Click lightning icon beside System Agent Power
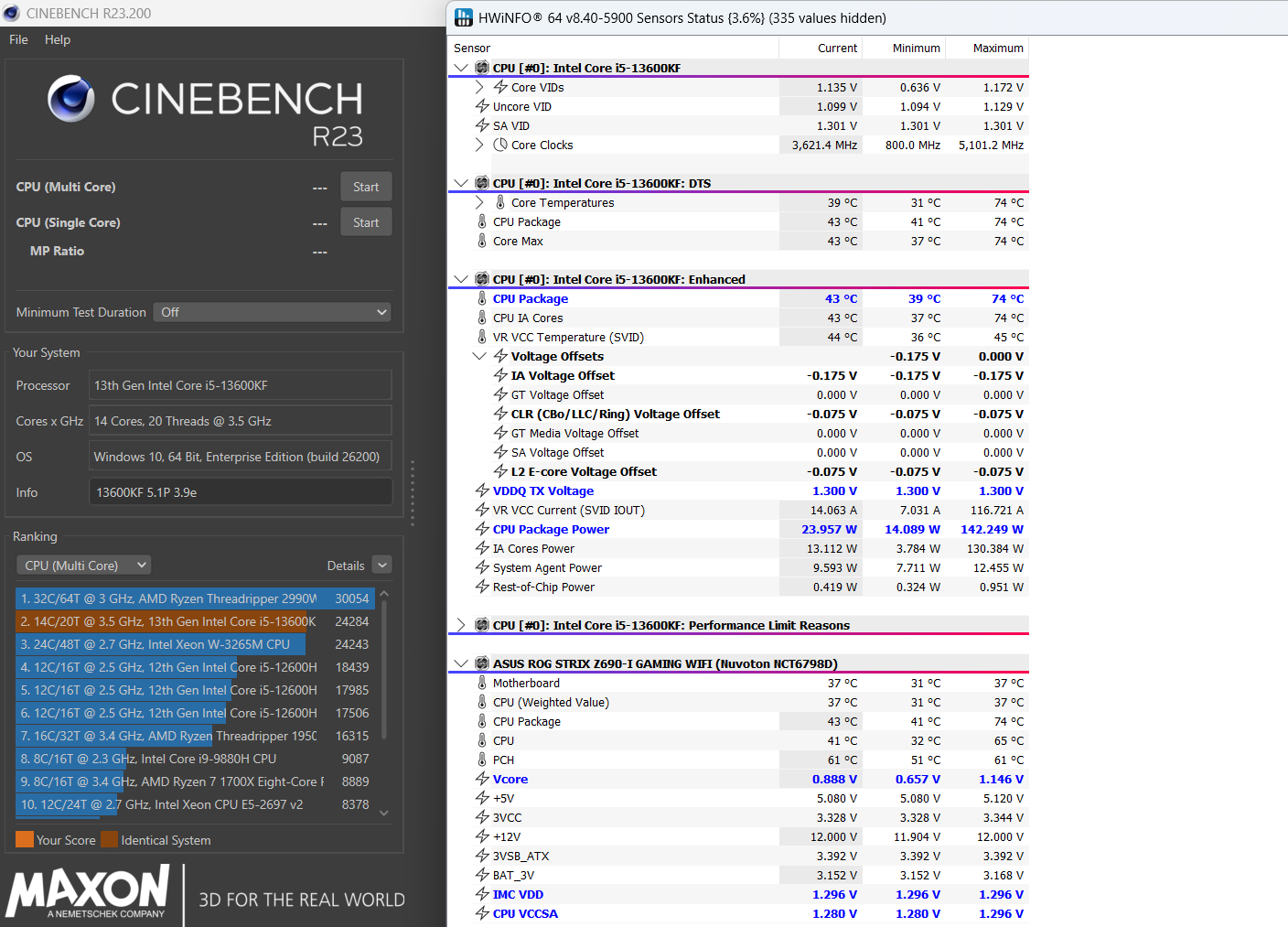1288x927 pixels. coord(482,567)
